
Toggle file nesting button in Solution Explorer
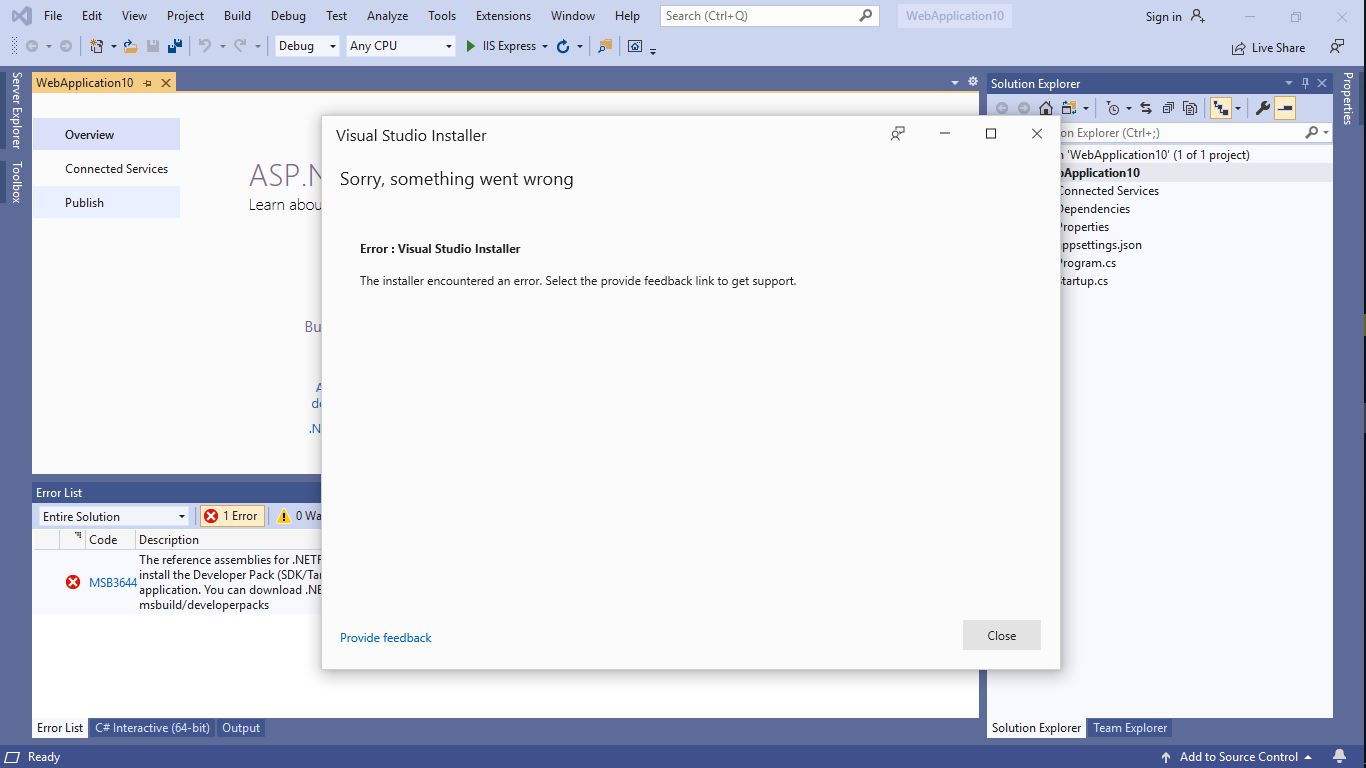[x=1220, y=108]
